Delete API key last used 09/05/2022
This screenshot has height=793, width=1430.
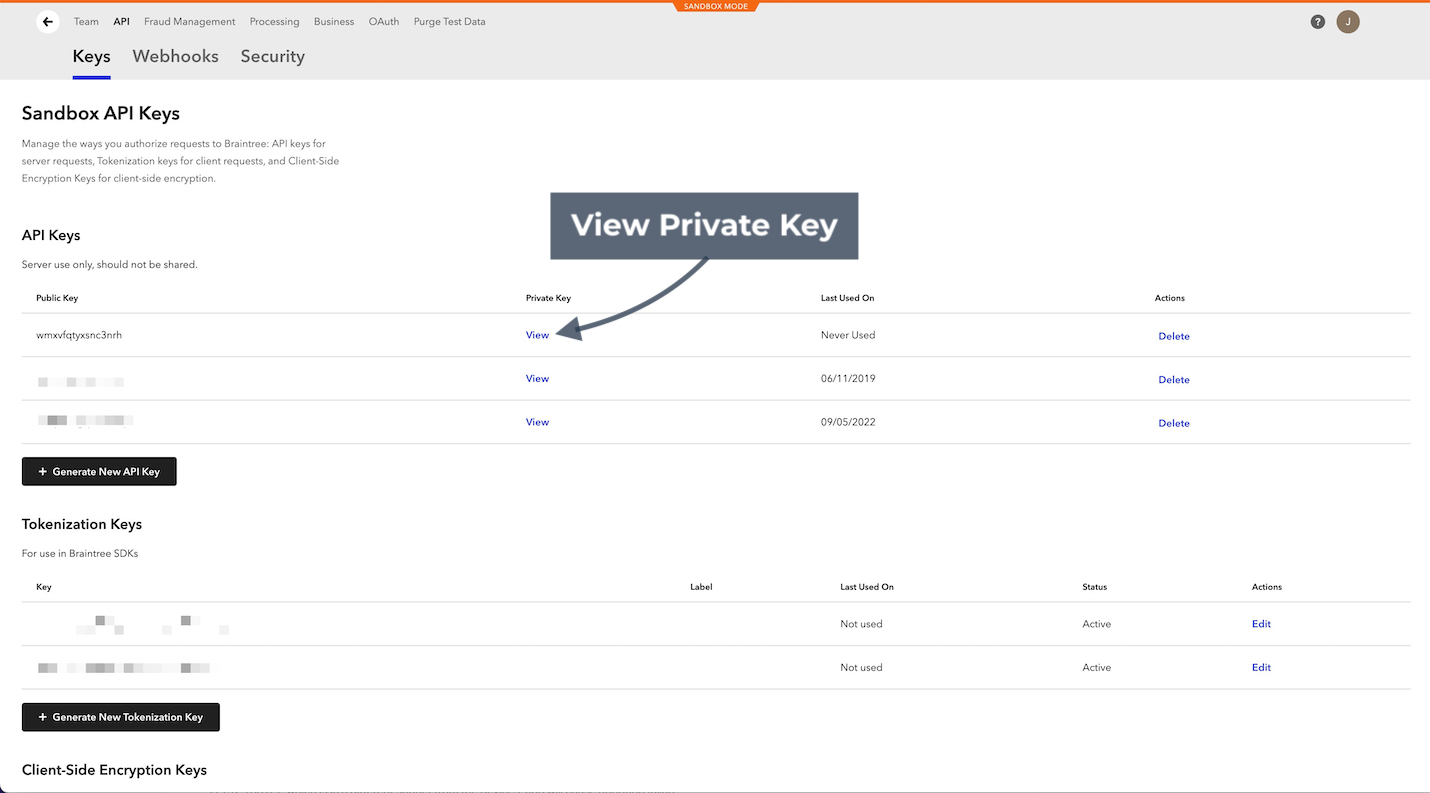pos(1174,423)
